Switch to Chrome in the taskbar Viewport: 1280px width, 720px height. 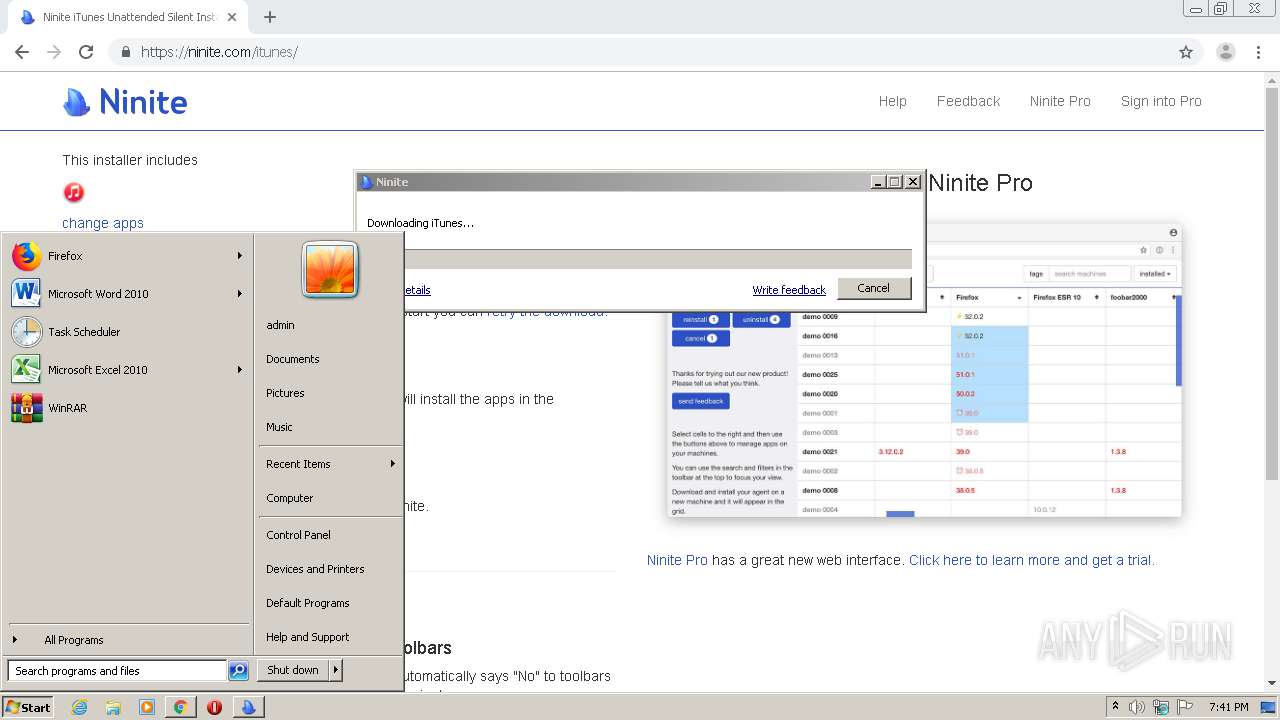click(x=180, y=707)
